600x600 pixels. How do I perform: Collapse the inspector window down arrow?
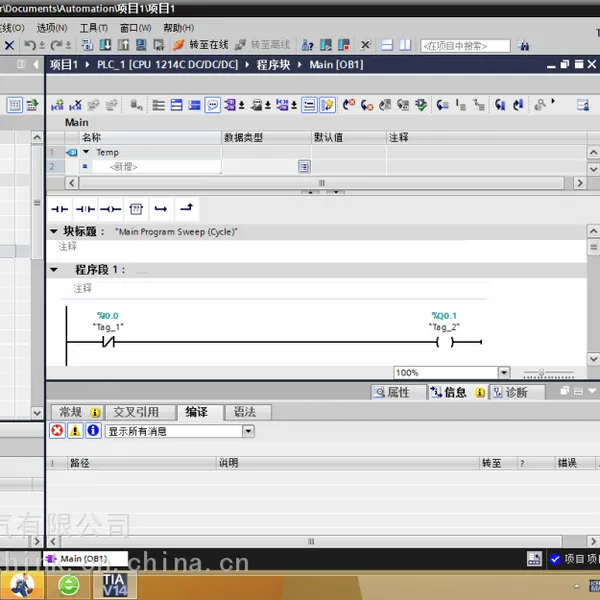pos(592,391)
